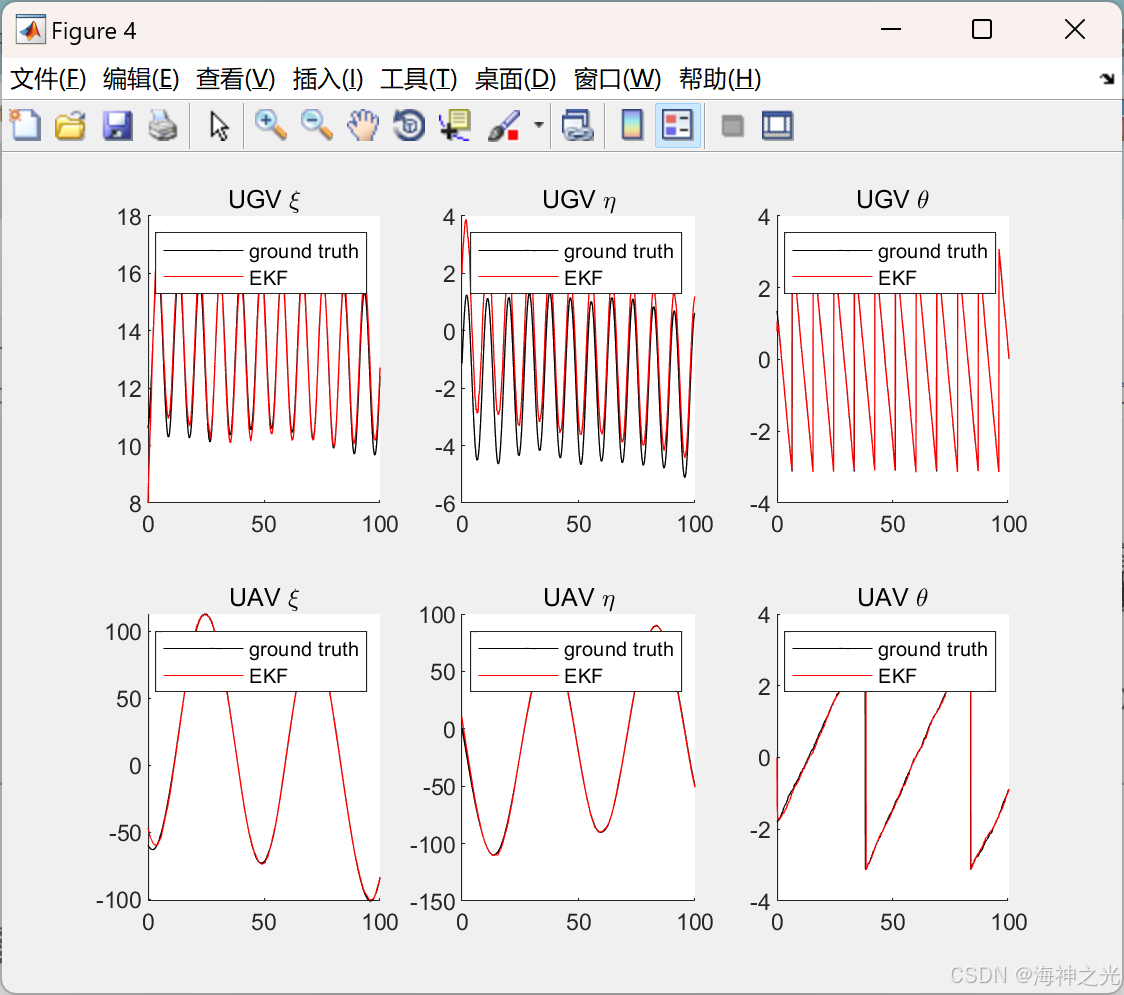Click the MATLAB logo in title bar
The image size is (1124, 995).
pyautogui.click(x=31, y=29)
